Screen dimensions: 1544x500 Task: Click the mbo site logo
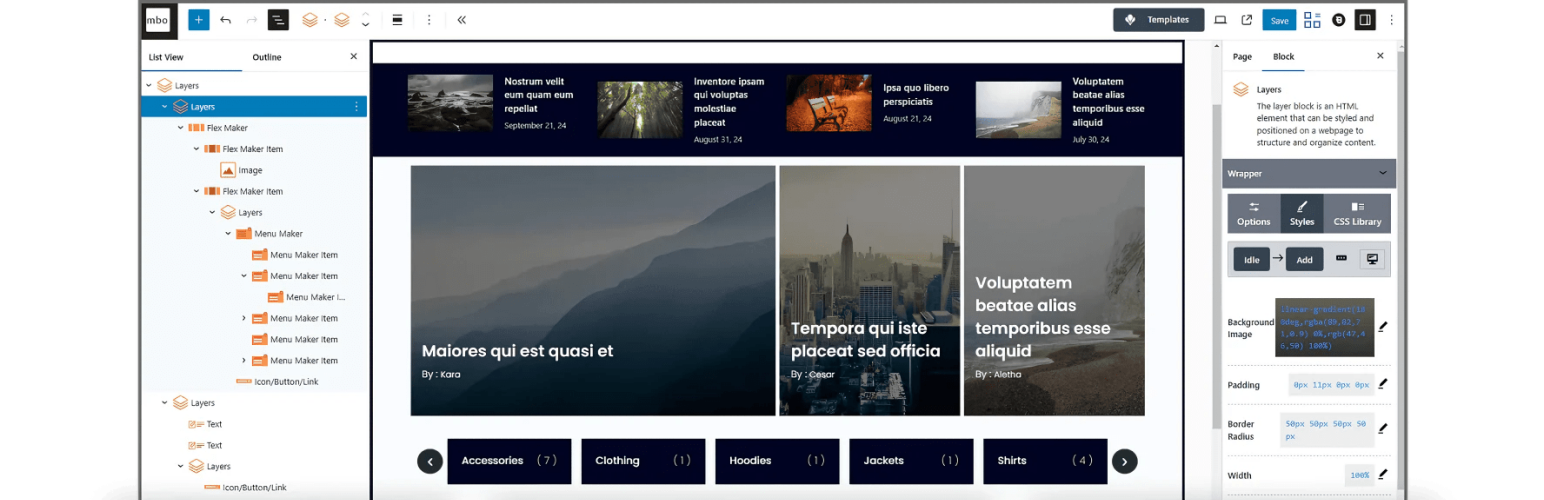coord(157,19)
